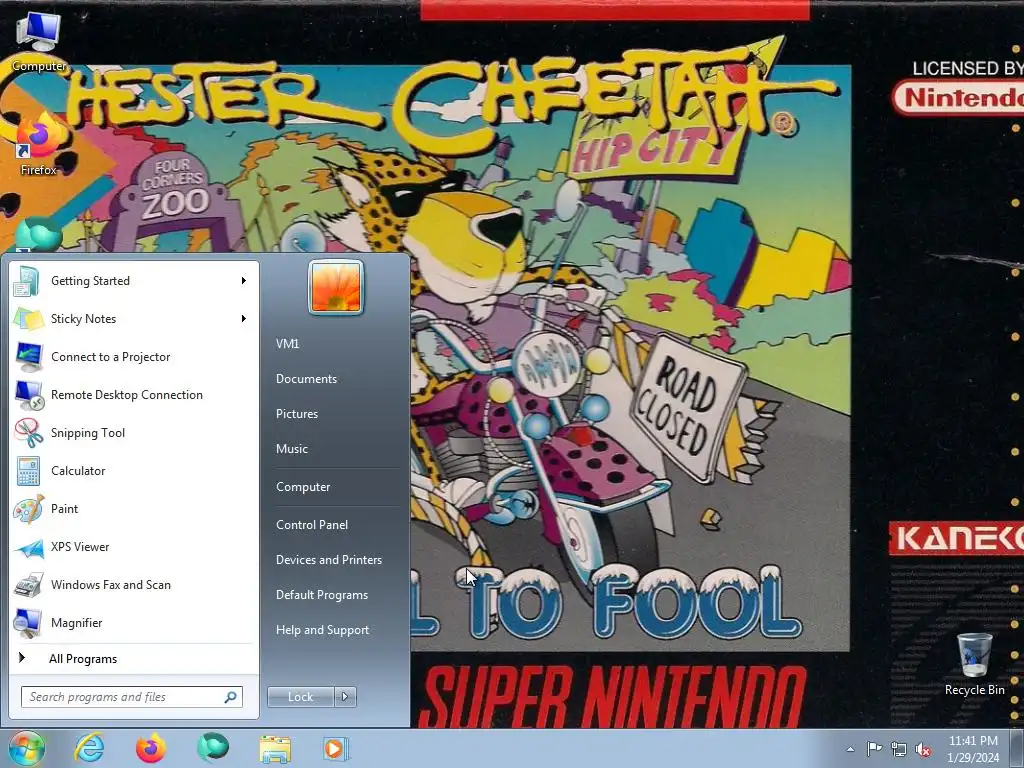
Task: Open the shutdown options arrow next to Lock
Action: pyautogui.click(x=345, y=697)
